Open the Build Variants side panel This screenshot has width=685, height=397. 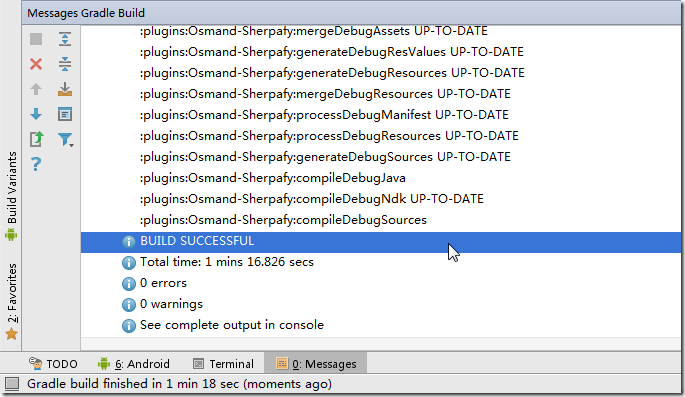click(x=11, y=196)
